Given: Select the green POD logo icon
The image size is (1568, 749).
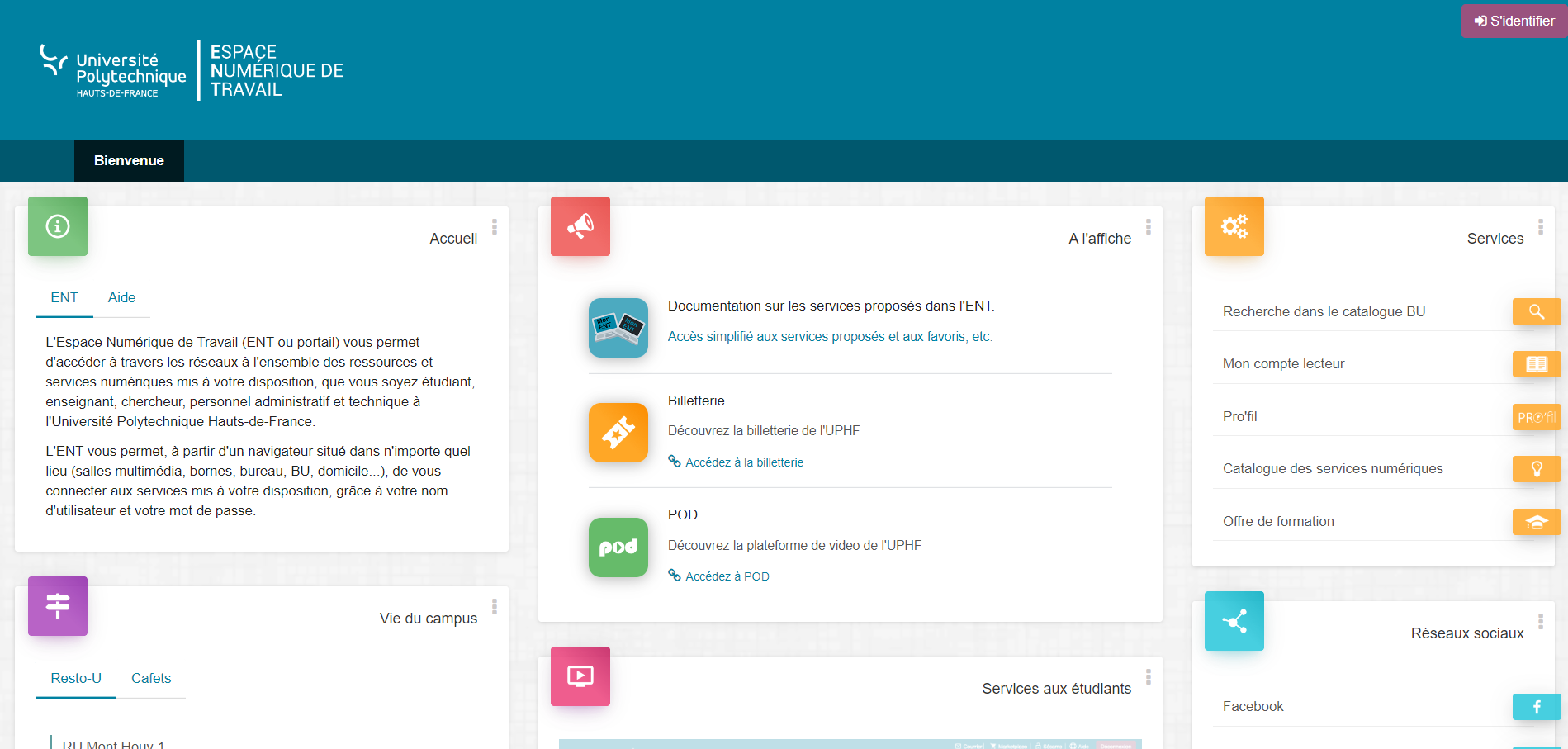Looking at the screenshot, I should (618, 548).
